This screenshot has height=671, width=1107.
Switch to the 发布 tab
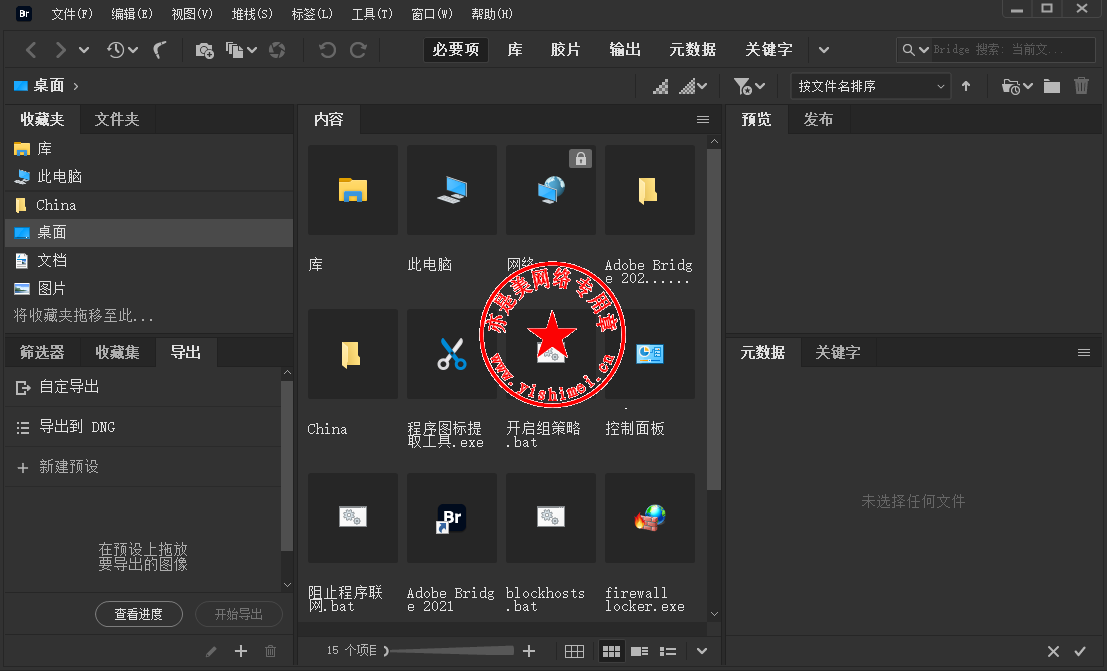[818, 119]
